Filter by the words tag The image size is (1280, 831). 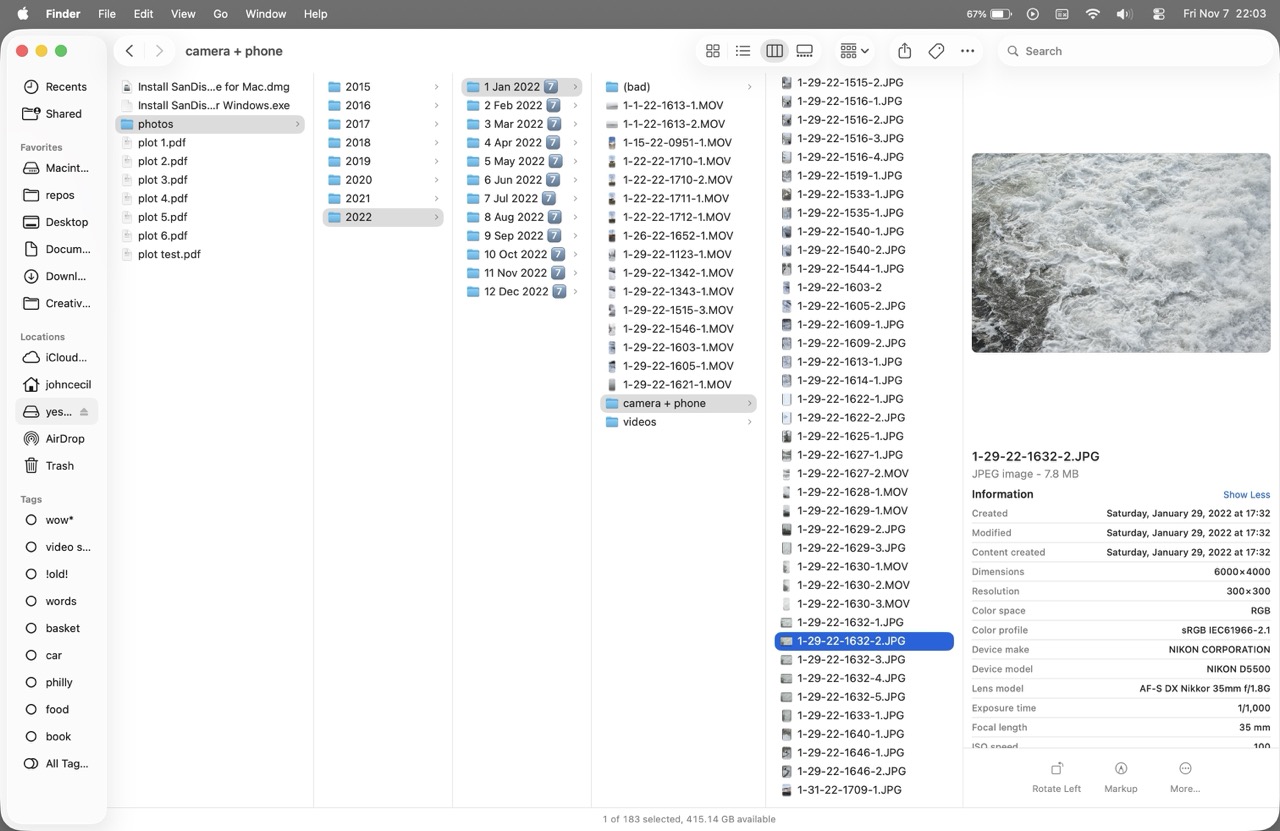pos(56,601)
